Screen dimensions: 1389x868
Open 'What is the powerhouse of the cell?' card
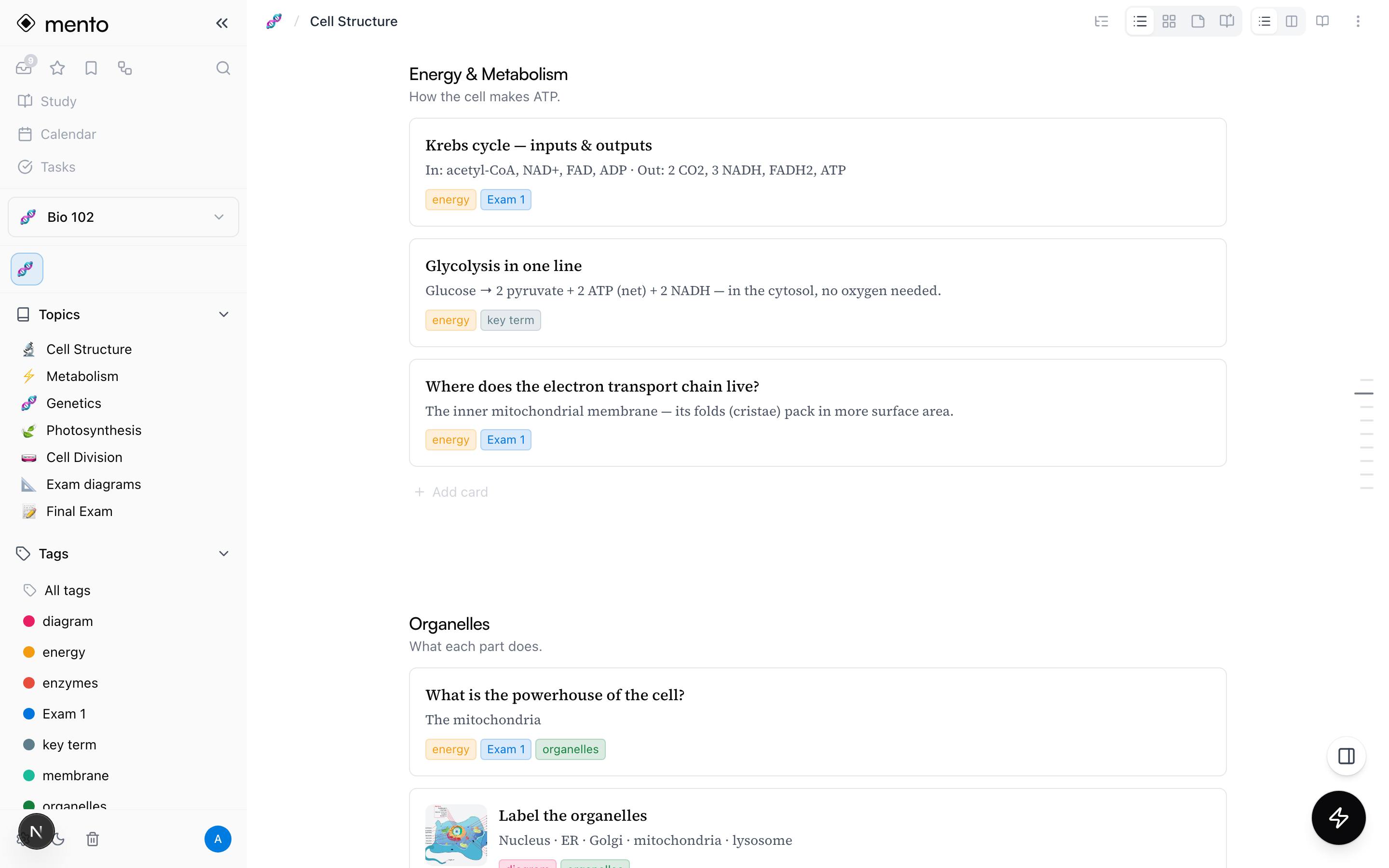coord(817,721)
